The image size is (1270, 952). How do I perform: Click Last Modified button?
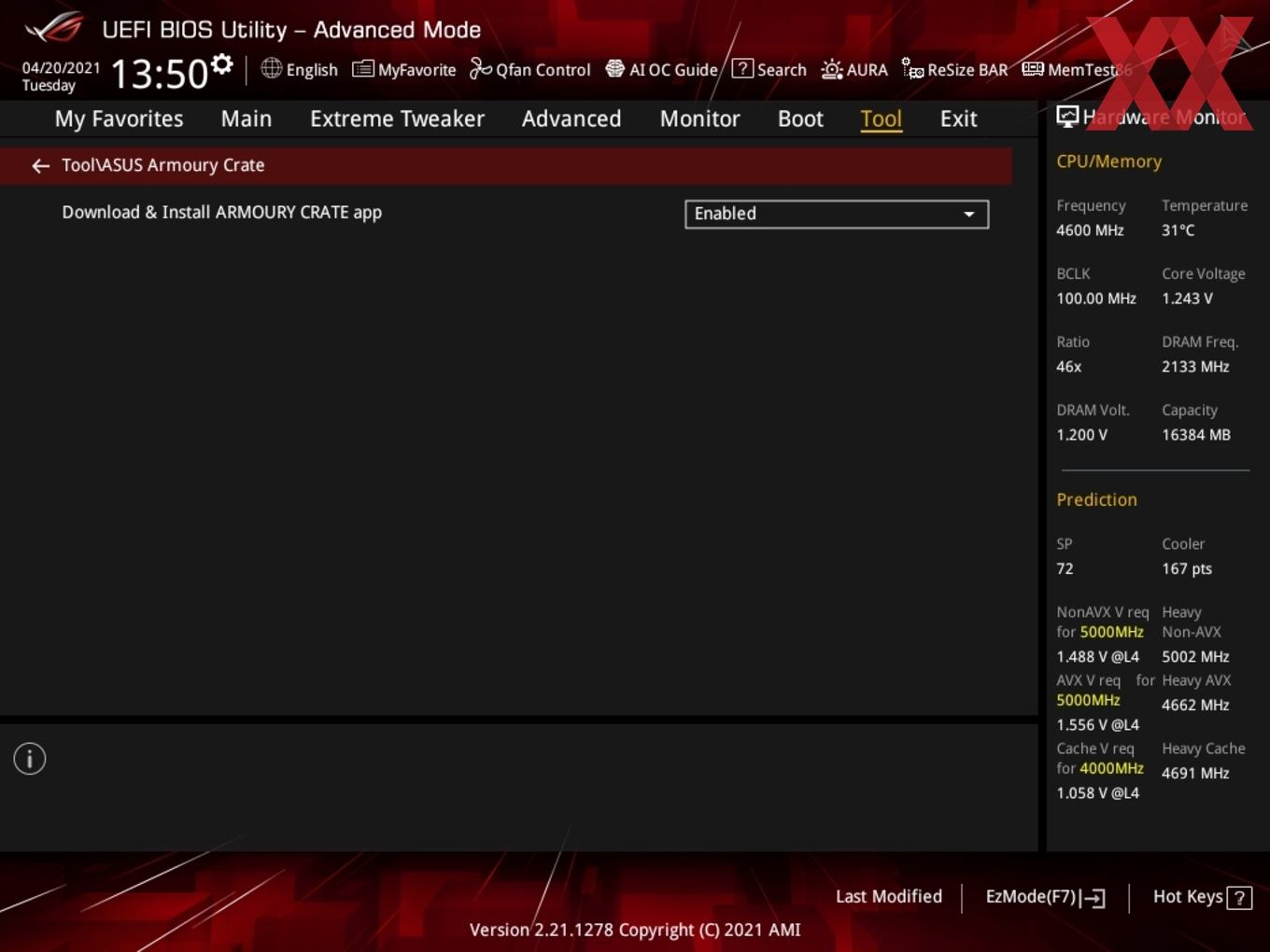pyautogui.click(x=889, y=897)
